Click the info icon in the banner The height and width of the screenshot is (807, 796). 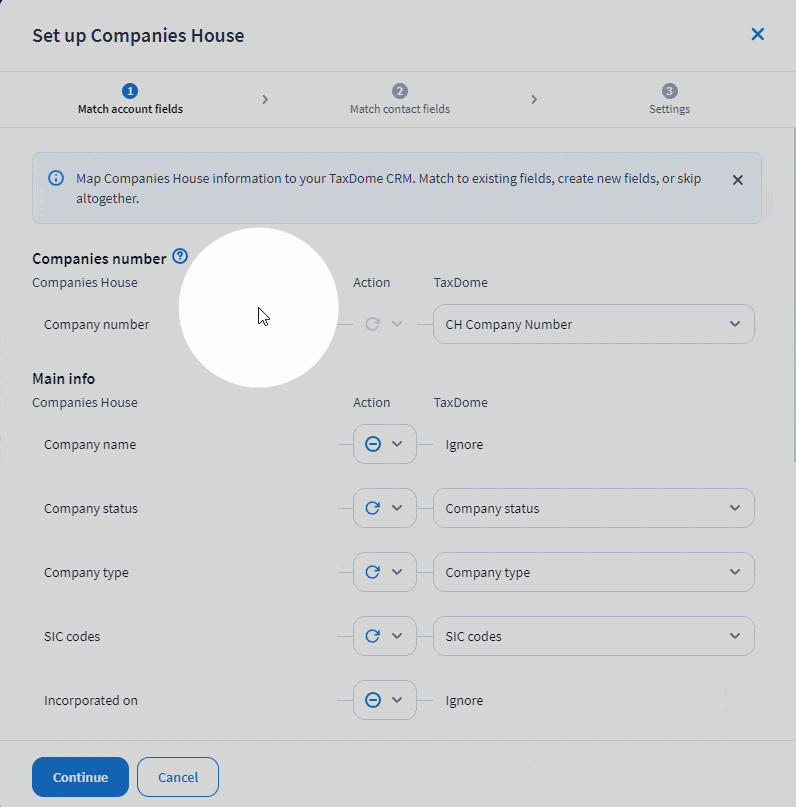(x=56, y=179)
